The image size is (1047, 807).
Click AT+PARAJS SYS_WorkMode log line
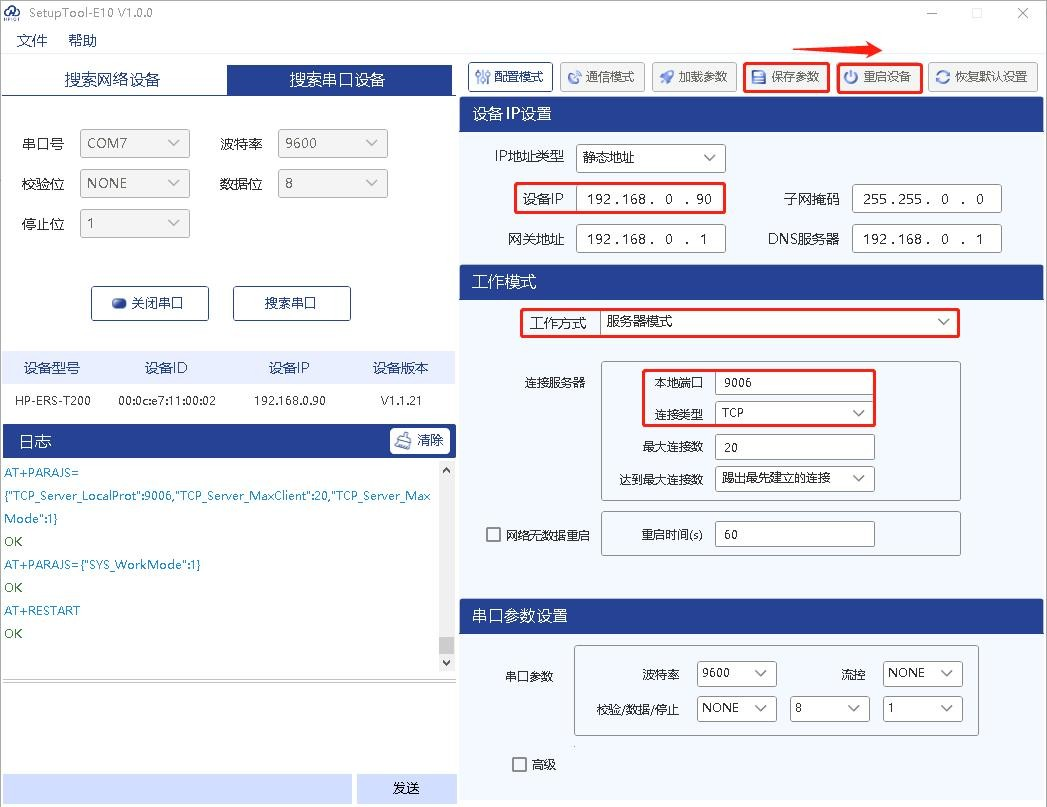point(102,565)
